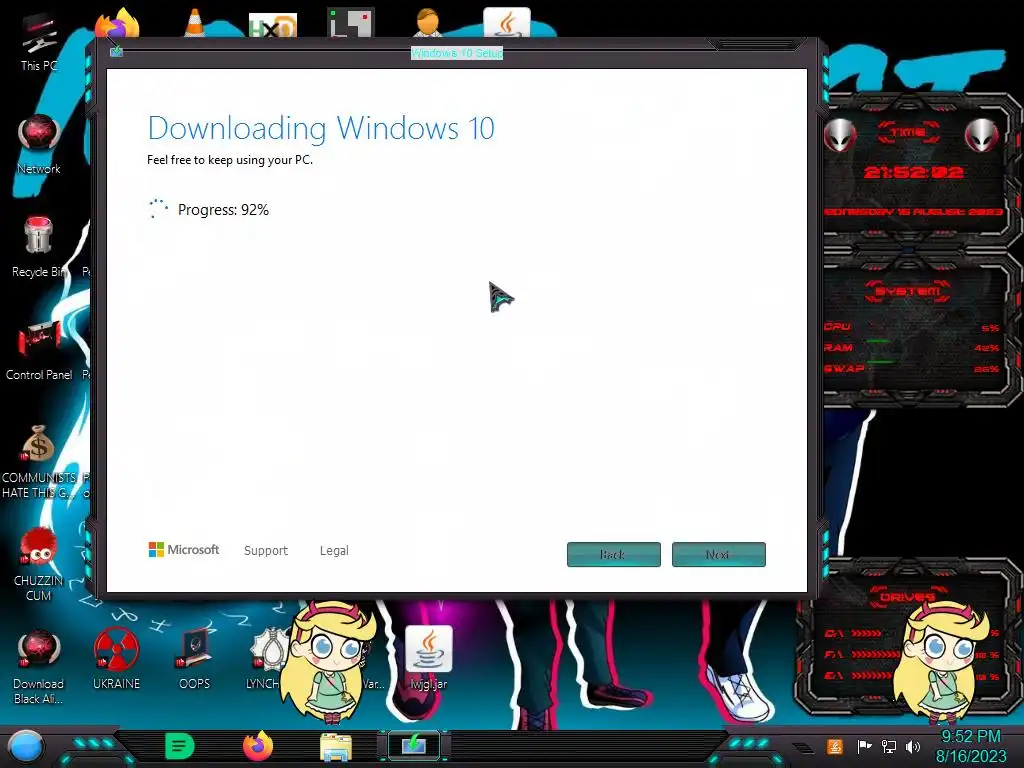The height and width of the screenshot is (768, 1024).
Task: Click the SYSTEM widget SWAP row
Action: pyautogui.click(x=912, y=368)
